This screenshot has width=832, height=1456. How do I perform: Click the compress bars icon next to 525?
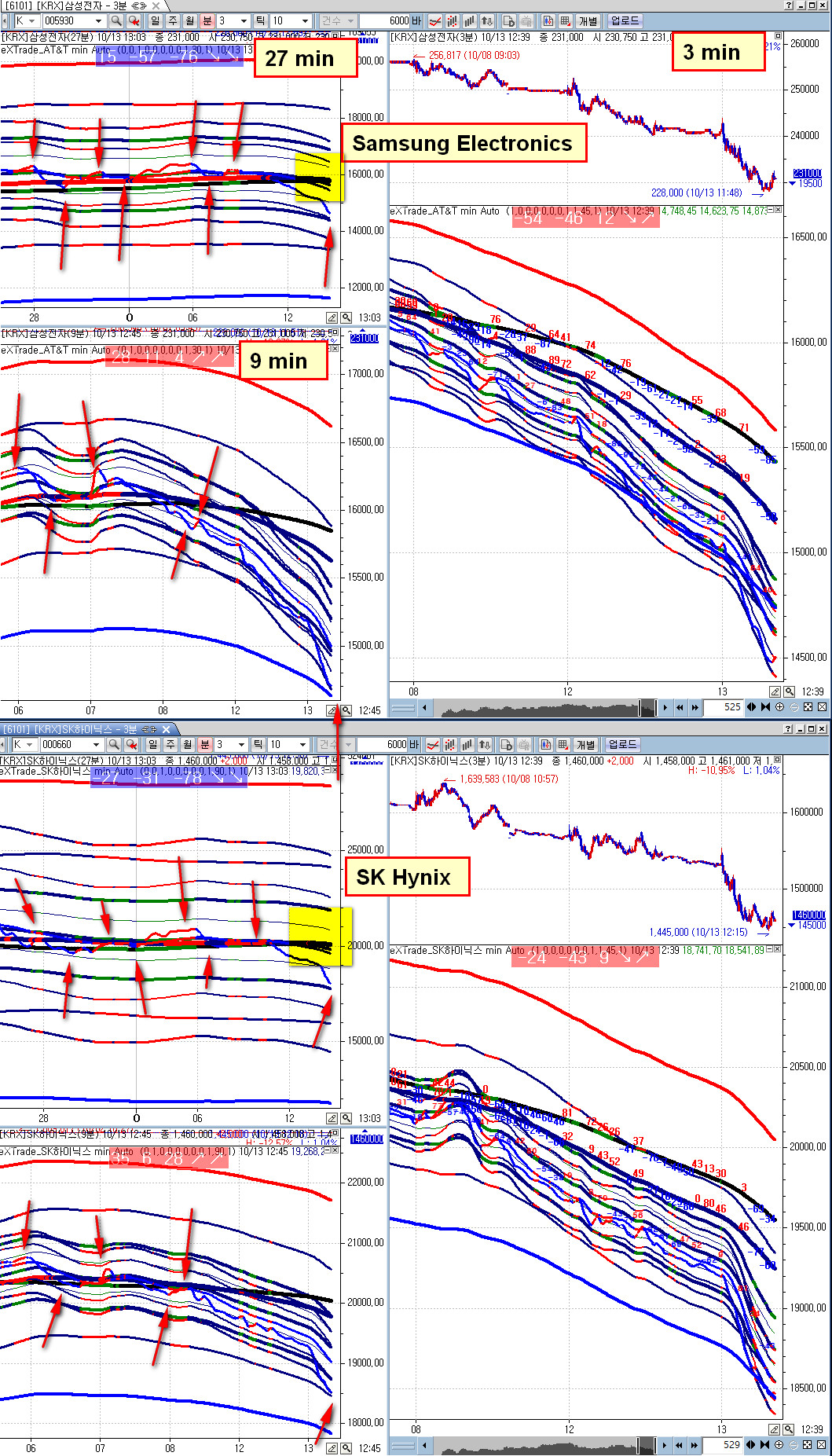click(x=765, y=707)
